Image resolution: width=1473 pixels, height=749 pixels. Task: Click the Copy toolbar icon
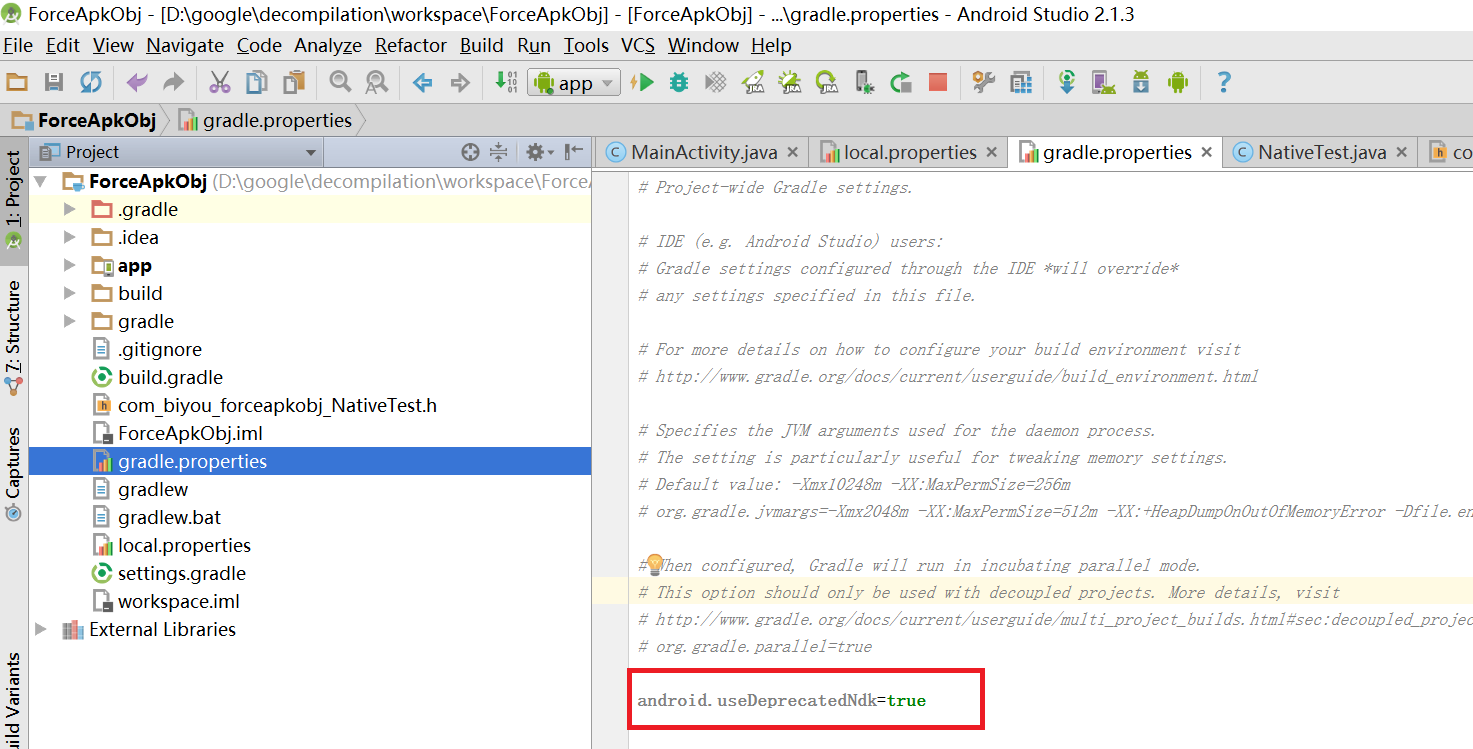(x=257, y=82)
